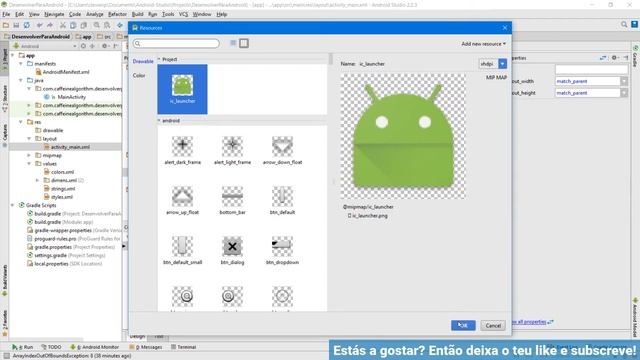The height and width of the screenshot is (360, 640).
Task: Collapse the Project resources section
Action: click(x=159, y=59)
